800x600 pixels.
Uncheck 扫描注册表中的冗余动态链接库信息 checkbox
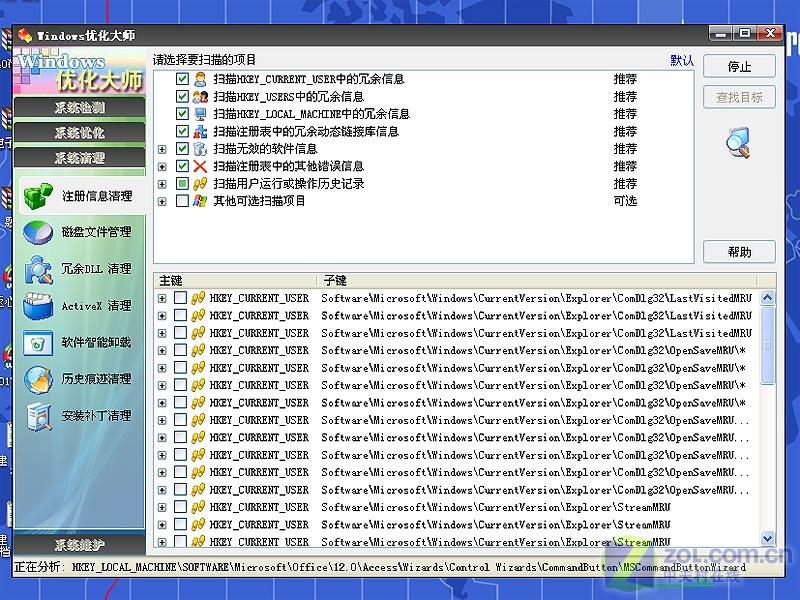tap(182, 131)
